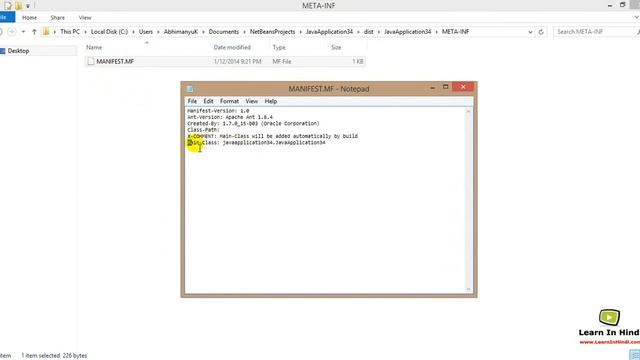Viewport: 640px width, 360px height.
Task: Click Local Disk (C:) breadcrumb
Action: pyautogui.click(x=109, y=31)
